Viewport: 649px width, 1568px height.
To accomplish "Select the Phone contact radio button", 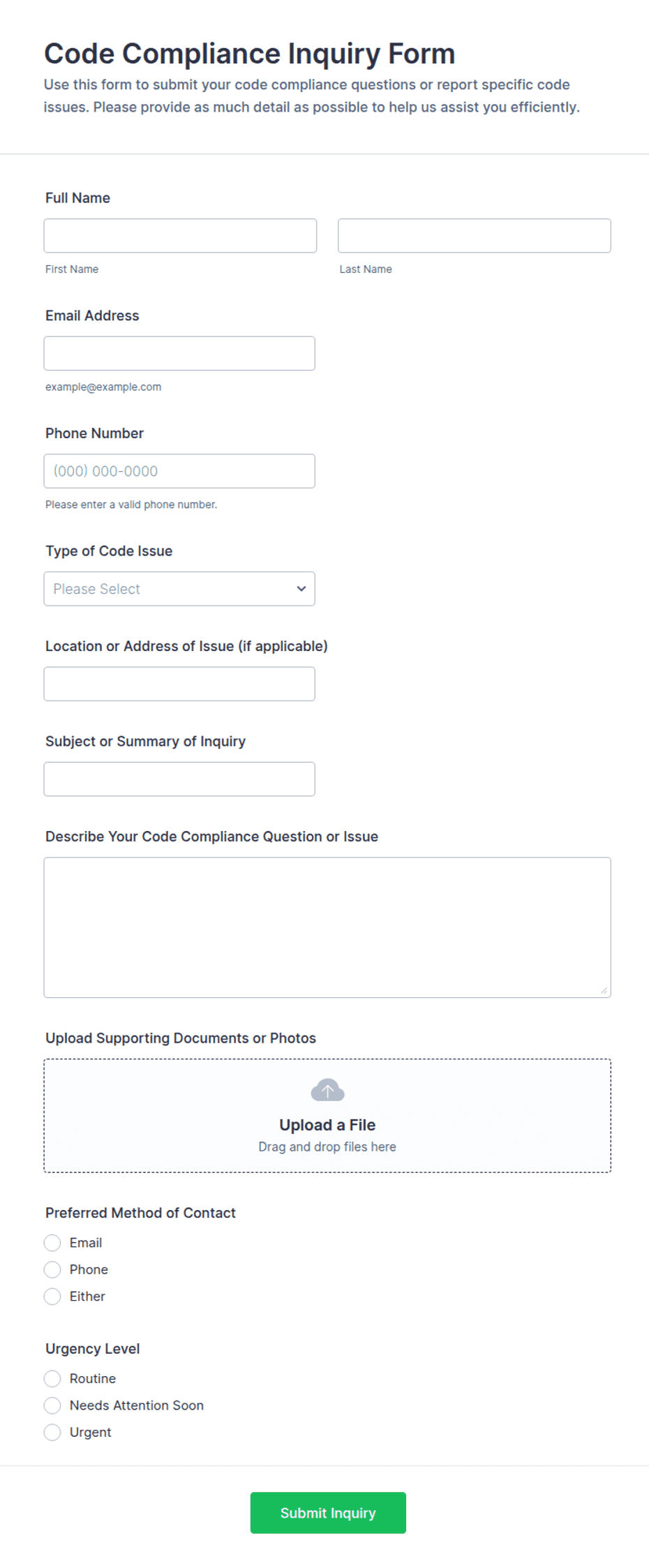I will (52, 1269).
